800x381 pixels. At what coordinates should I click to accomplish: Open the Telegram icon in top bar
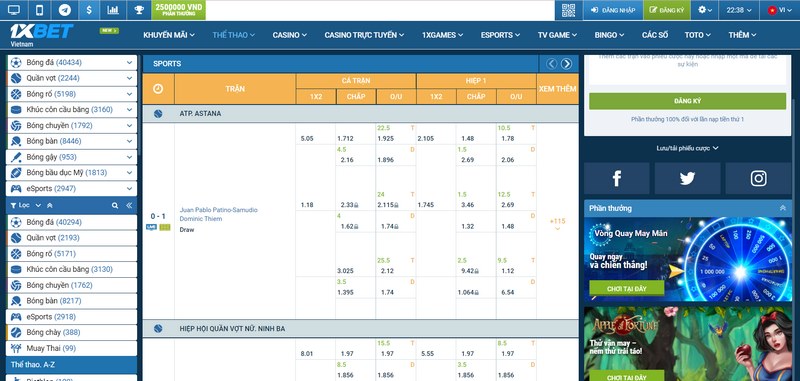click(64, 10)
